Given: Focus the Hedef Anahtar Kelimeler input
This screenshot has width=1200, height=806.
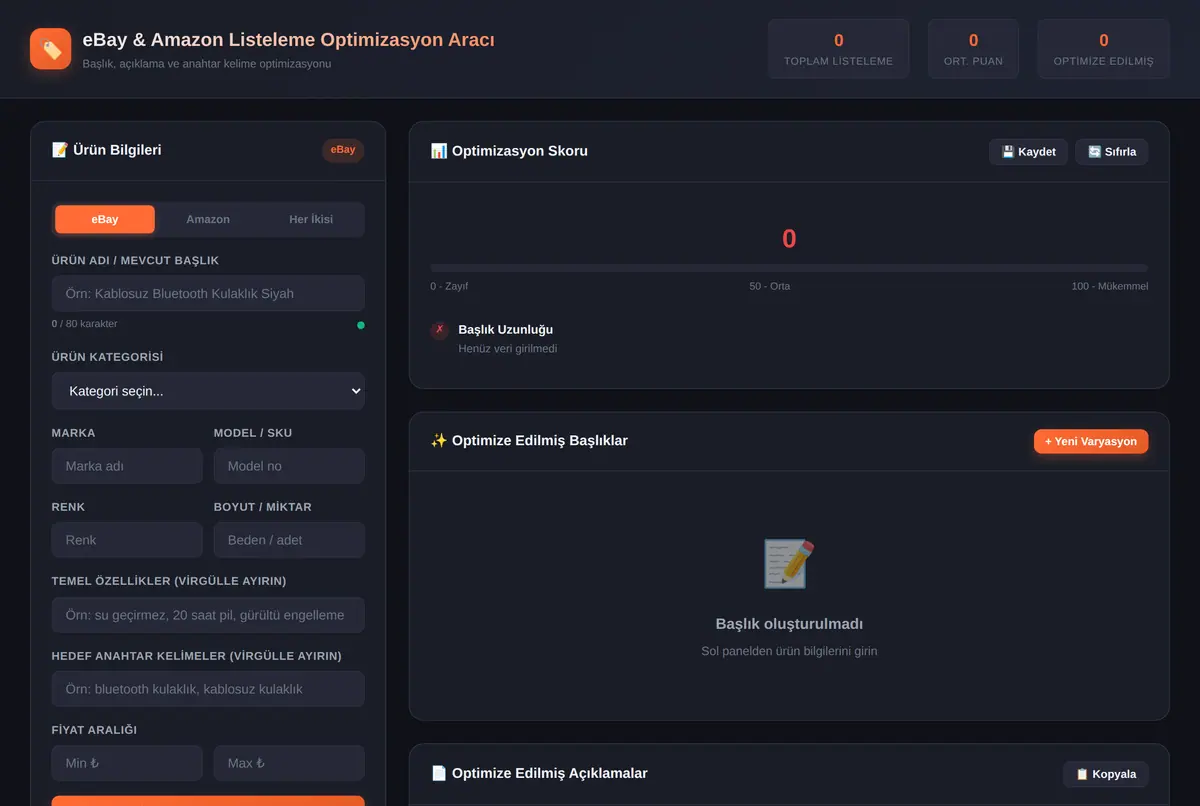Looking at the screenshot, I should pos(208,689).
